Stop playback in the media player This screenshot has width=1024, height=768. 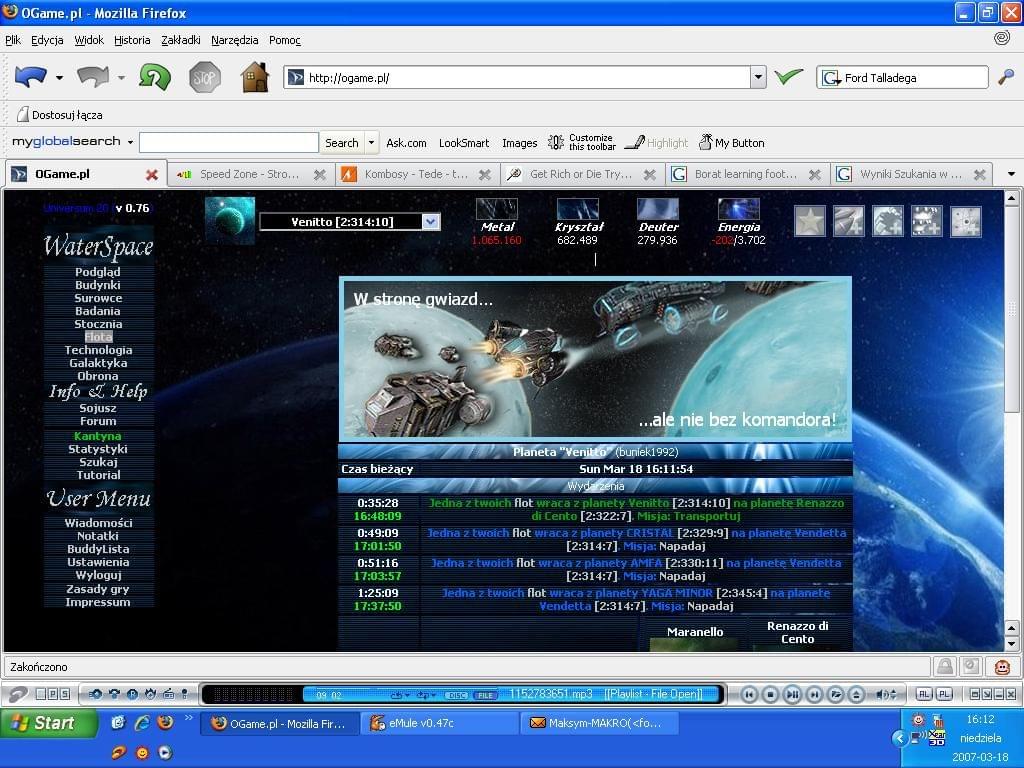(771, 694)
